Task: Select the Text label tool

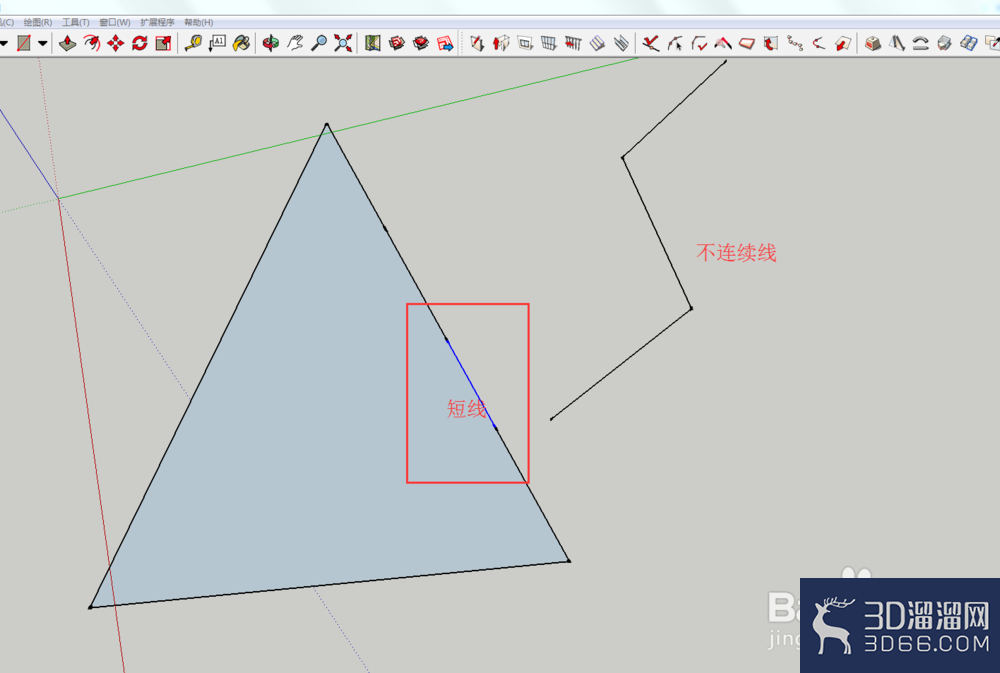Action: point(217,43)
